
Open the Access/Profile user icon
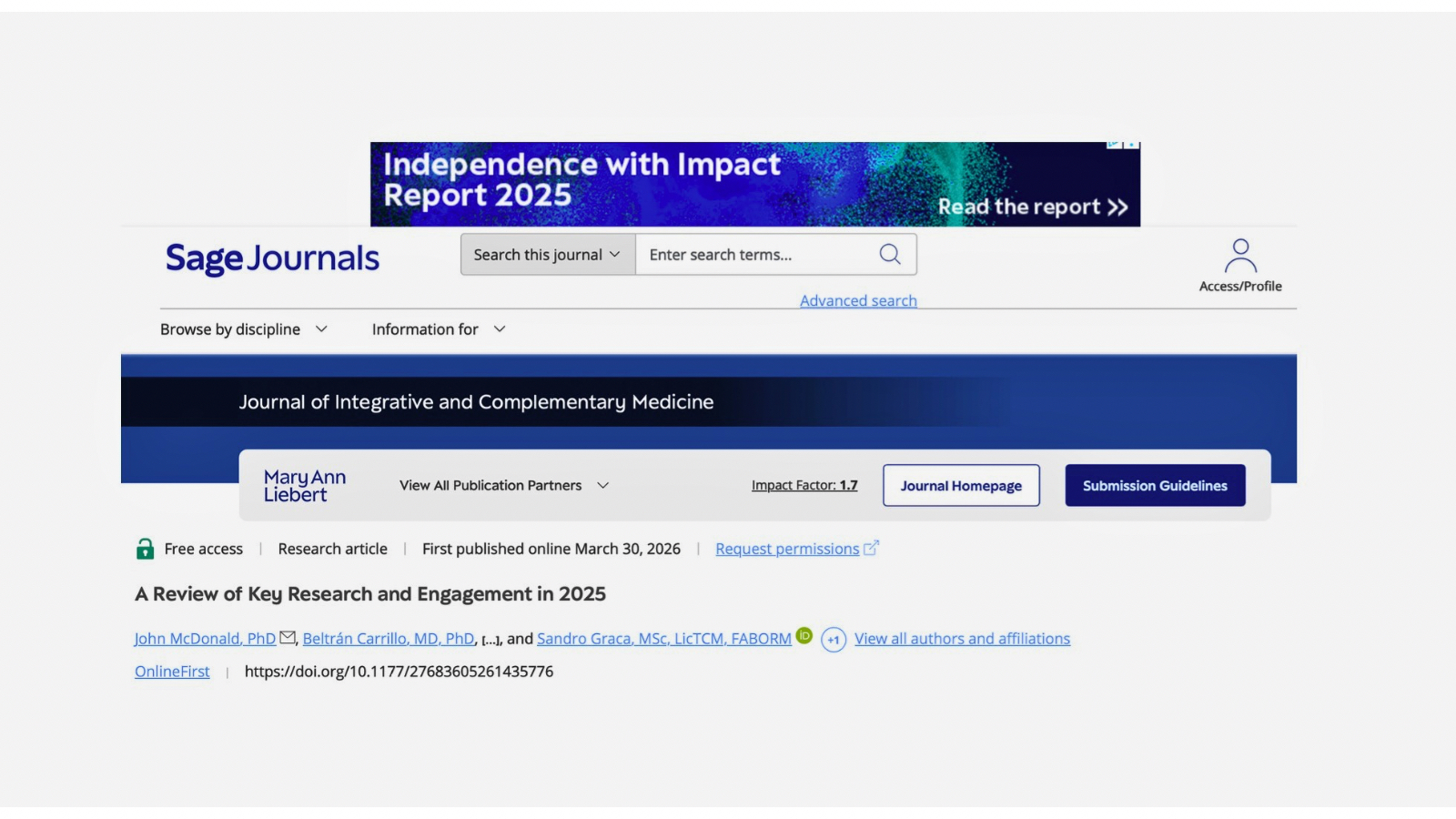[x=1239, y=257]
